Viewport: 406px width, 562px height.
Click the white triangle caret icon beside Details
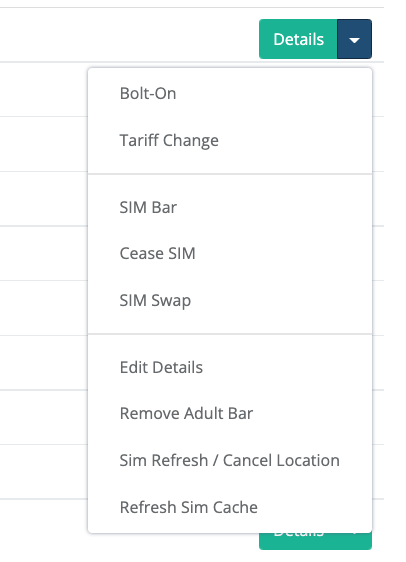(354, 40)
